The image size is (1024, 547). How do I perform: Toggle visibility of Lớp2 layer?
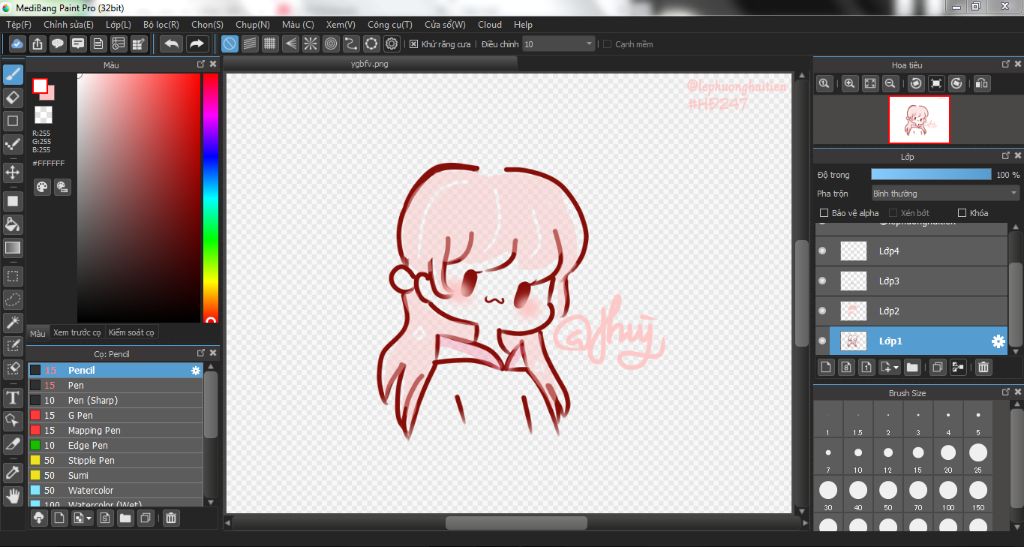point(822,311)
